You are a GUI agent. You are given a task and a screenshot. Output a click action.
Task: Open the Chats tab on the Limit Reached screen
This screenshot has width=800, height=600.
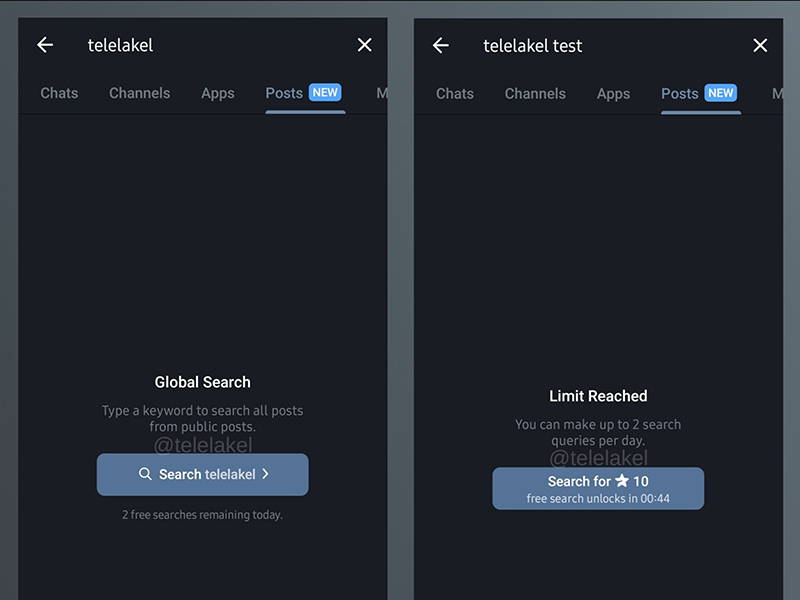455,93
